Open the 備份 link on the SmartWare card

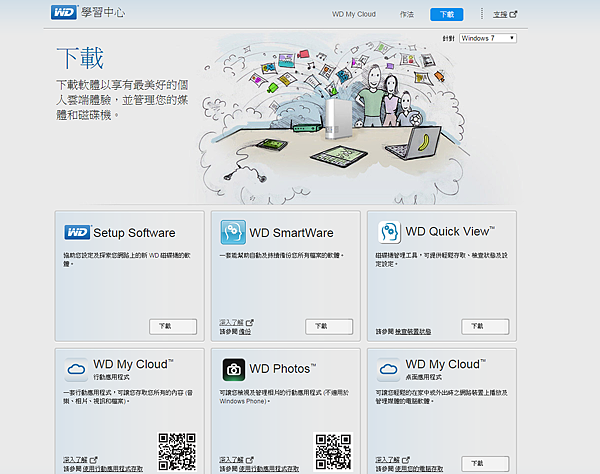[x=245, y=332]
